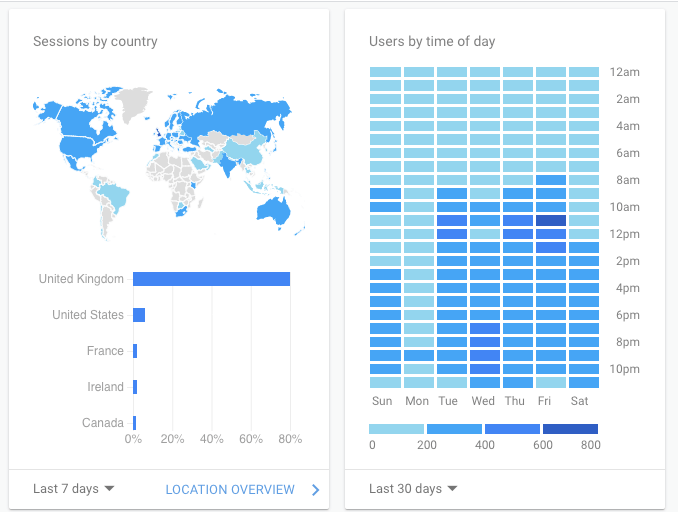Image resolution: width=678 pixels, height=512 pixels.
Task: Open the Last 7 days dropdown
Action: (73, 489)
